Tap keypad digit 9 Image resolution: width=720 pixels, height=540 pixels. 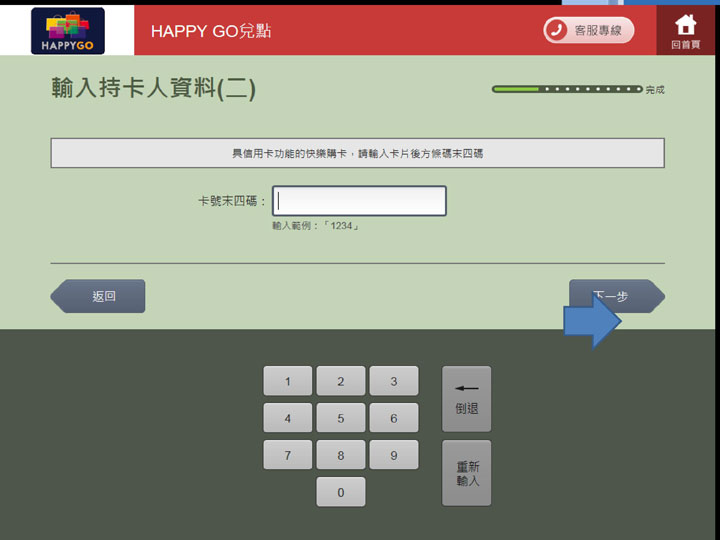tap(394, 455)
